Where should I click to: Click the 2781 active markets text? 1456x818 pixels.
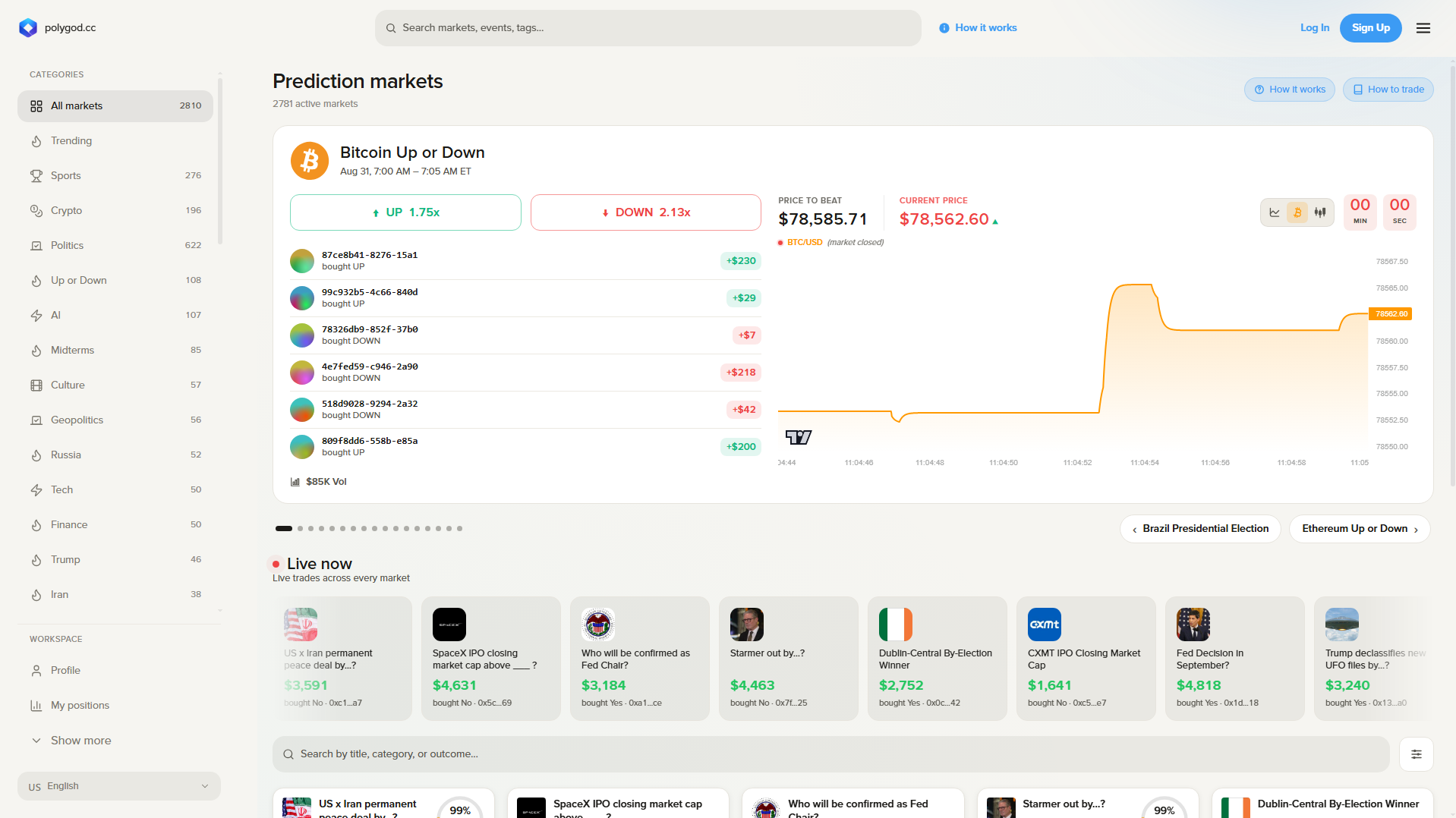(315, 104)
